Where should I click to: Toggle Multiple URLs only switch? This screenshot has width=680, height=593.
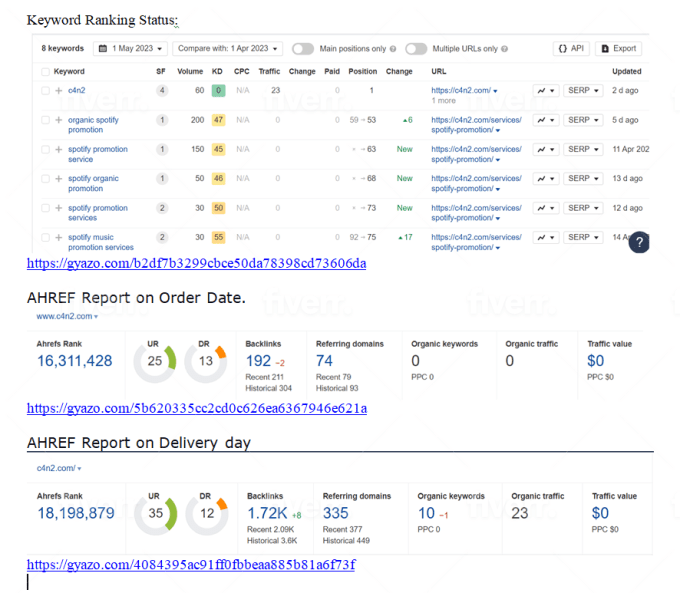416,49
